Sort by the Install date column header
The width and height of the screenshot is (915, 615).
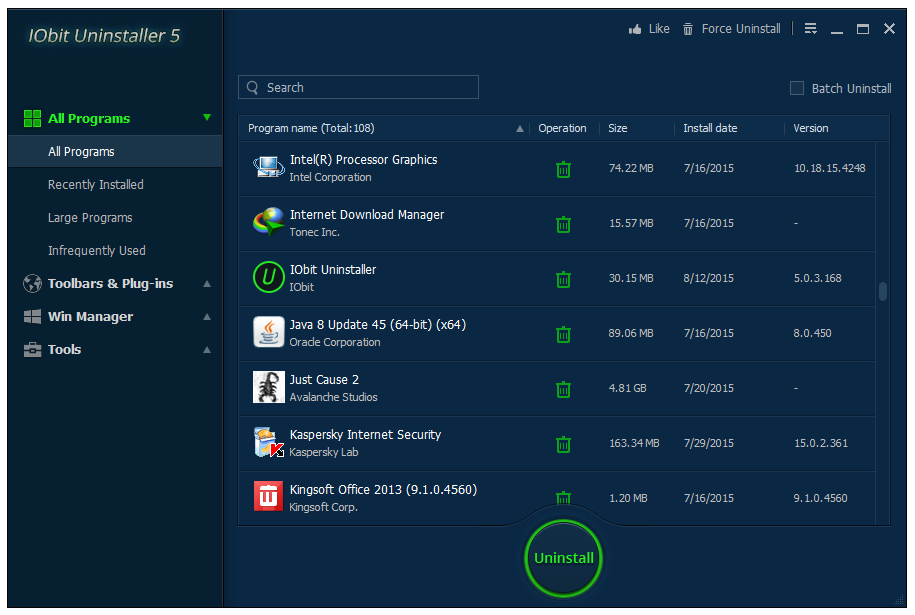pyautogui.click(x=710, y=128)
